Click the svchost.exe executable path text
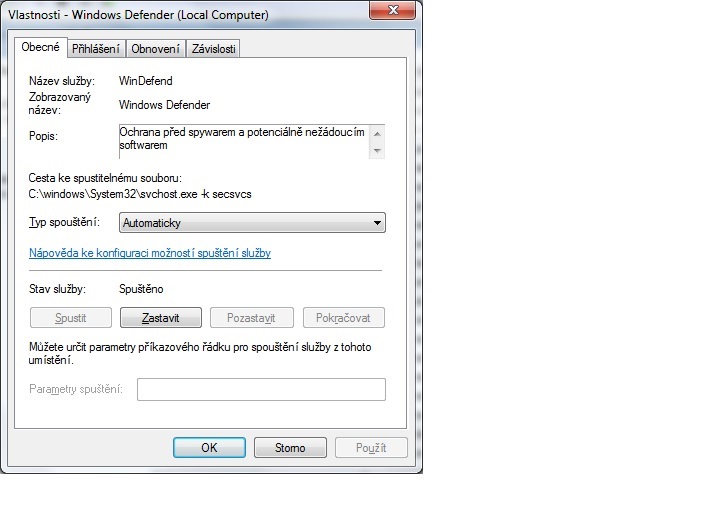Screen dimensions: 718x509 click(140, 194)
